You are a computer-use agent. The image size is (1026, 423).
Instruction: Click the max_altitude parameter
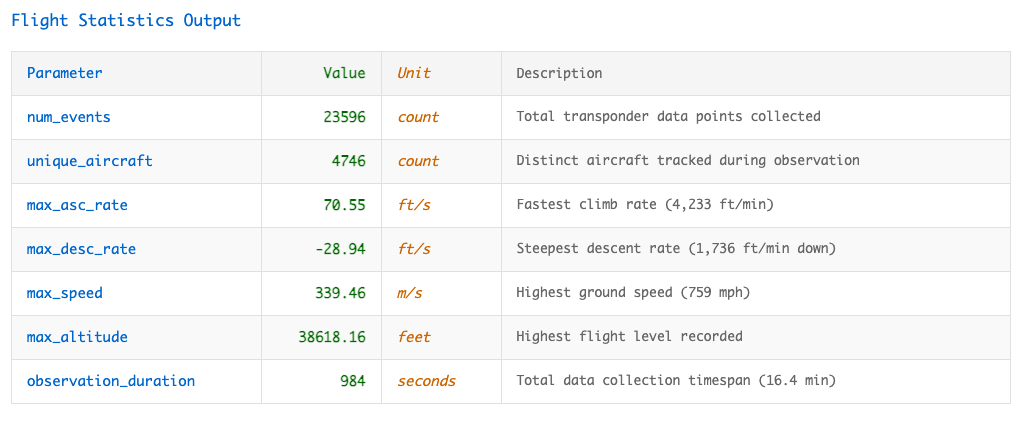[x=77, y=337]
